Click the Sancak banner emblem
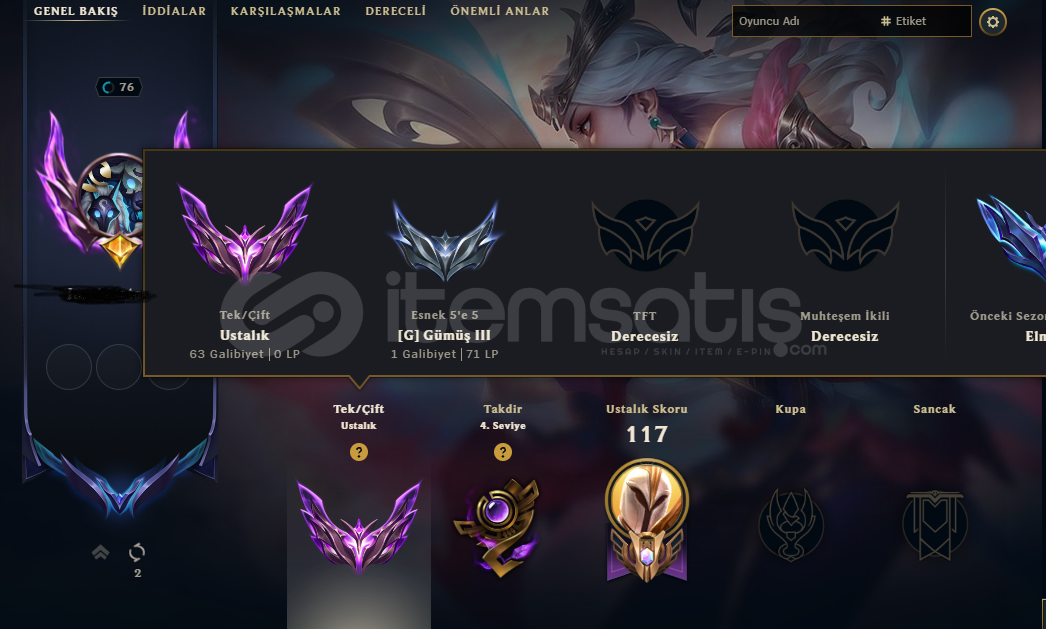 (935, 525)
